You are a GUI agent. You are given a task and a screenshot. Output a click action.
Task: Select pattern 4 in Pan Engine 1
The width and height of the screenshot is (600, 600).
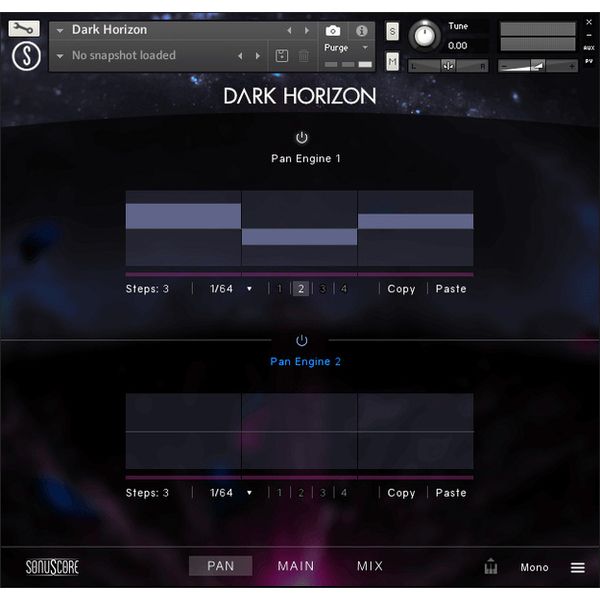tap(344, 289)
